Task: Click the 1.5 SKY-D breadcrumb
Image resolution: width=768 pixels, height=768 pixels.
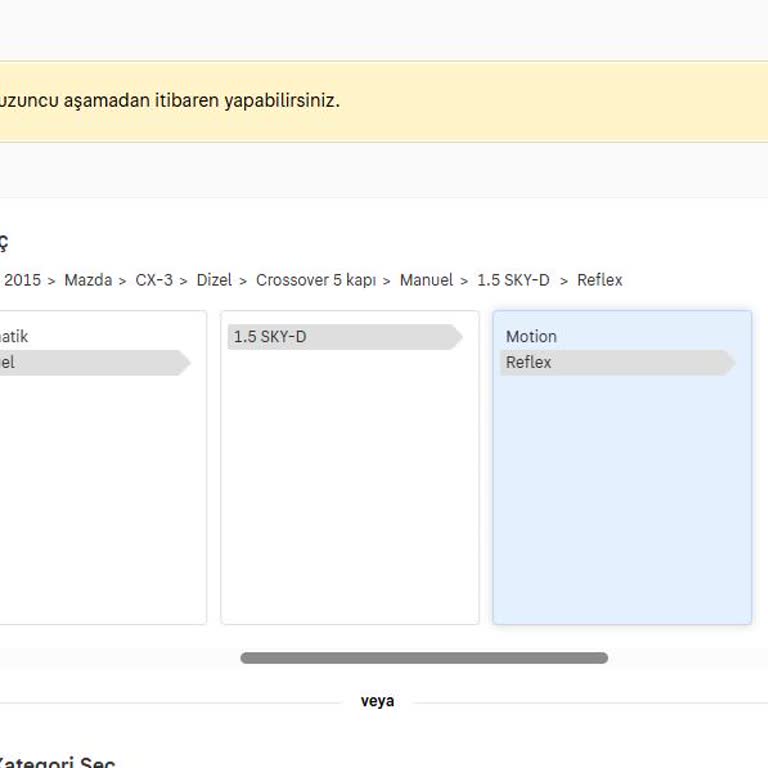Action: [513, 280]
